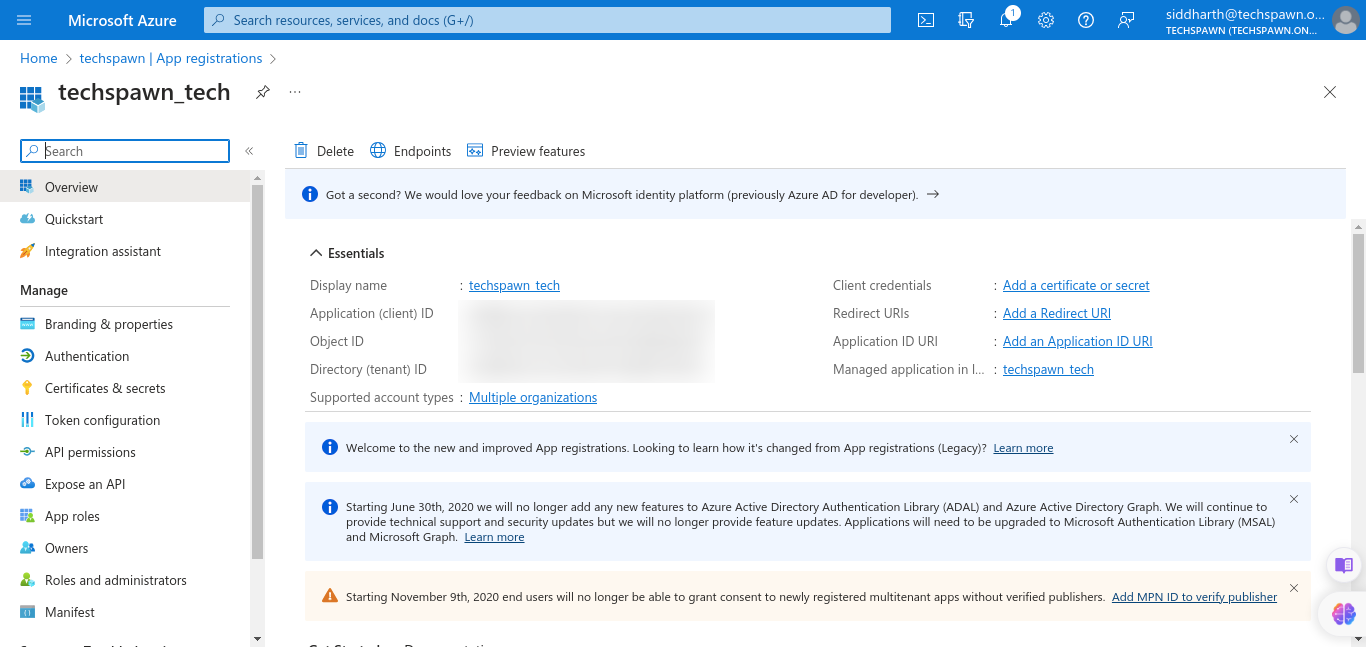Click Add a certificate or secret link
The image size is (1366, 647).
pyautogui.click(x=1076, y=286)
